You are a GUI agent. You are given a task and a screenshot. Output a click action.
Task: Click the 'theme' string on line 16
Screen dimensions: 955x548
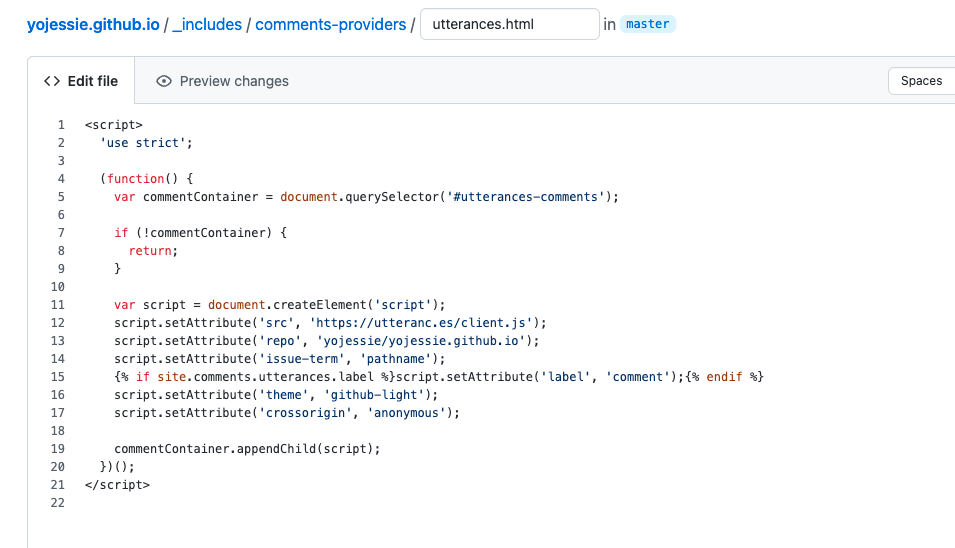point(284,395)
